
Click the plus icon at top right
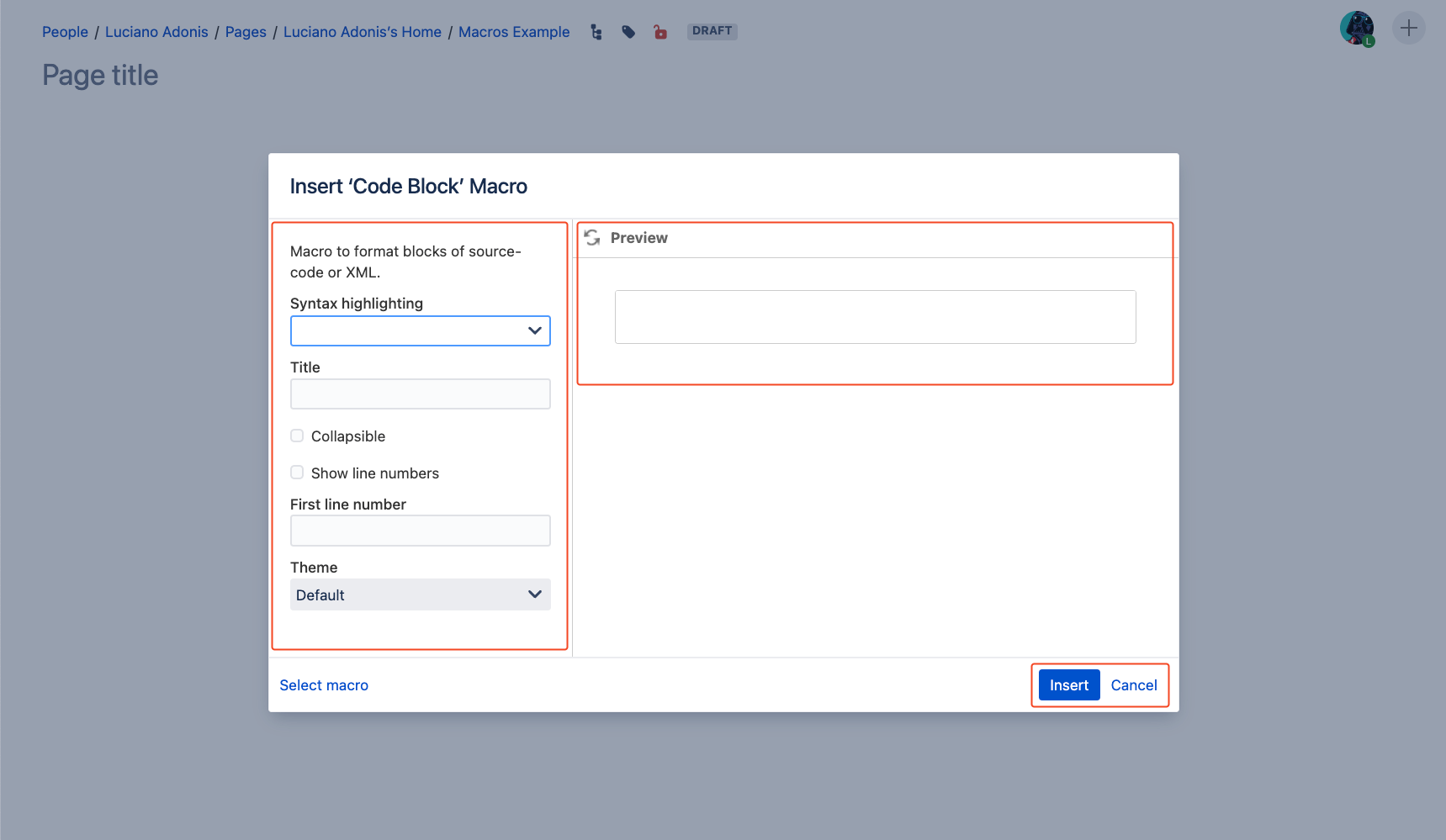[1408, 28]
